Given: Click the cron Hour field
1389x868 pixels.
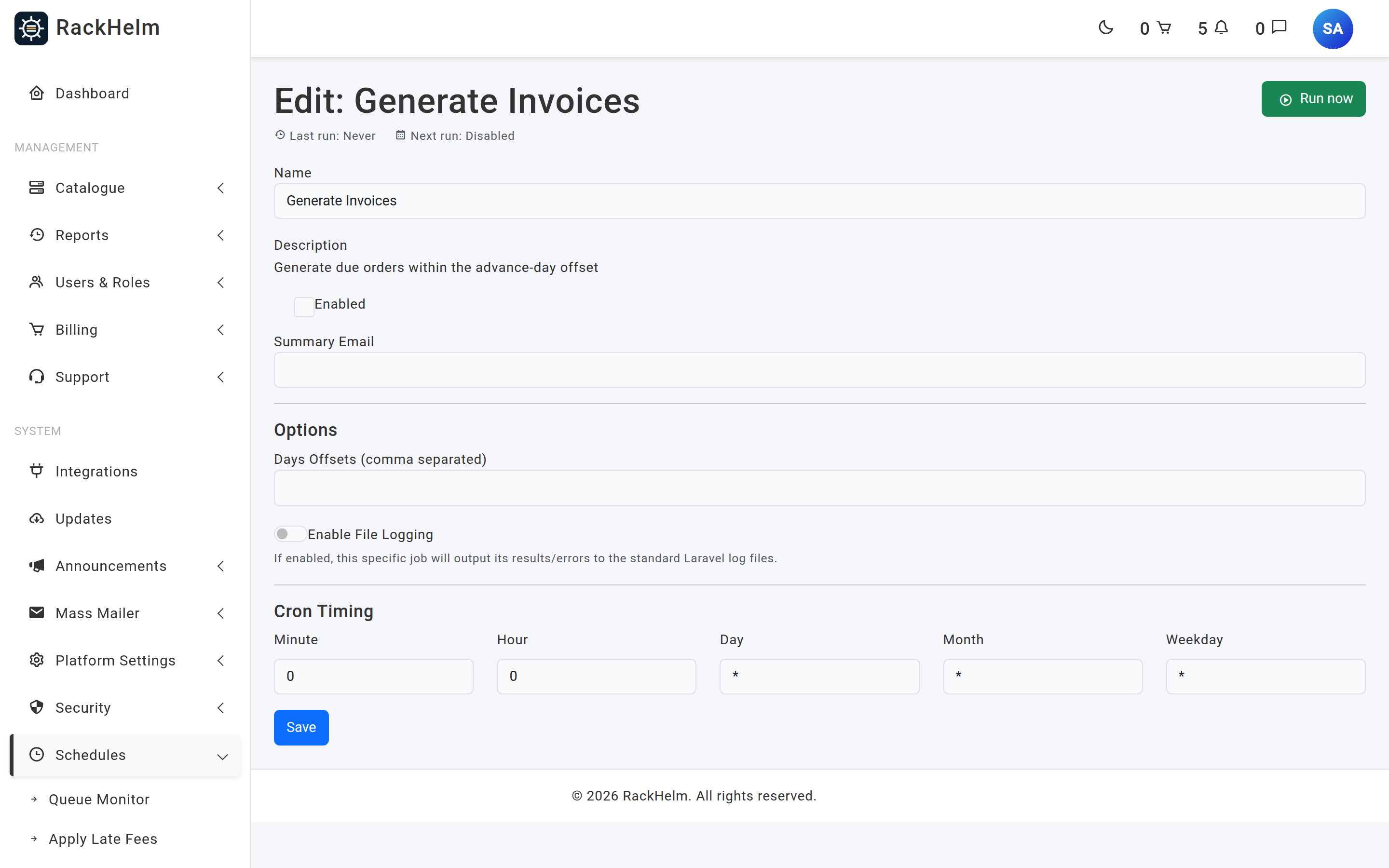Looking at the screenshot, I should (596, 676).
